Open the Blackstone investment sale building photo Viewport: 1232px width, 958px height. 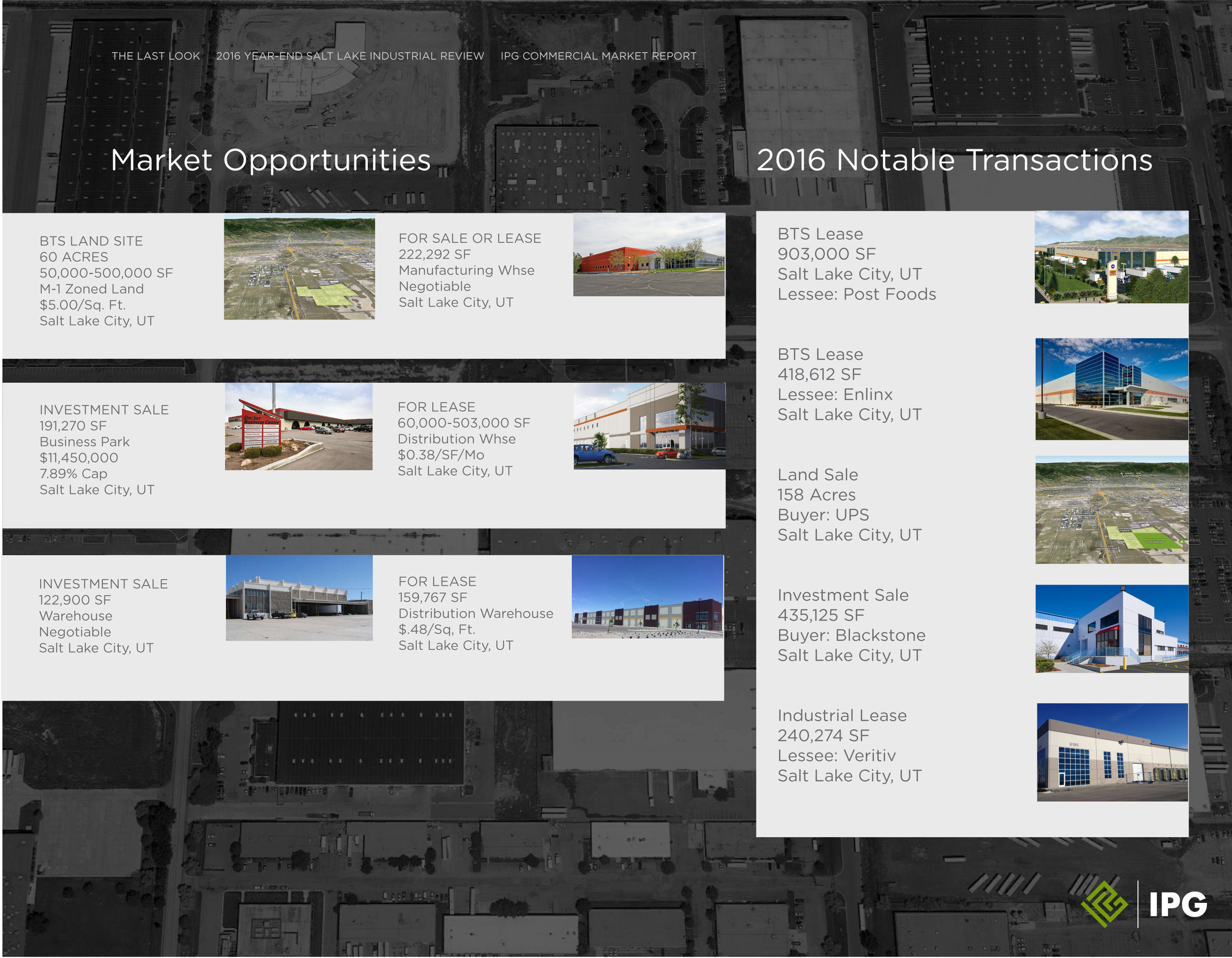[x=1112, y=628]
